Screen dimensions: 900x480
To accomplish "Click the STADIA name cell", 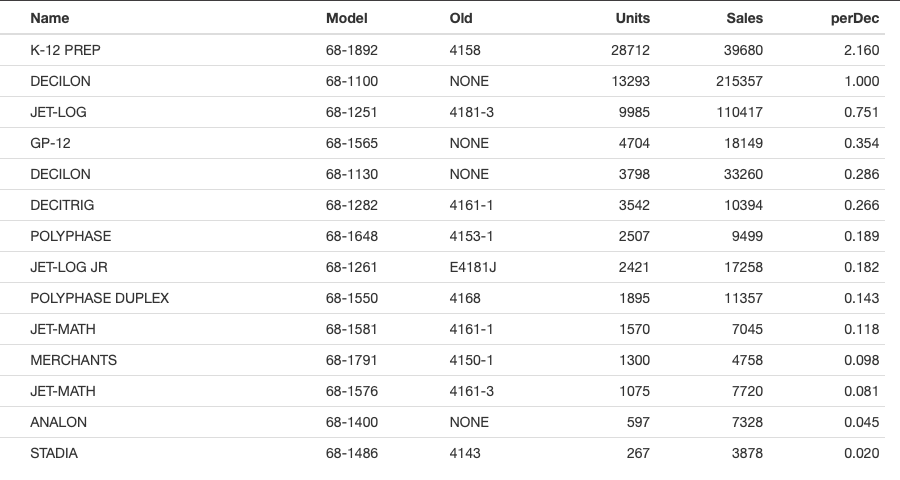I will (x=54, y=453).
